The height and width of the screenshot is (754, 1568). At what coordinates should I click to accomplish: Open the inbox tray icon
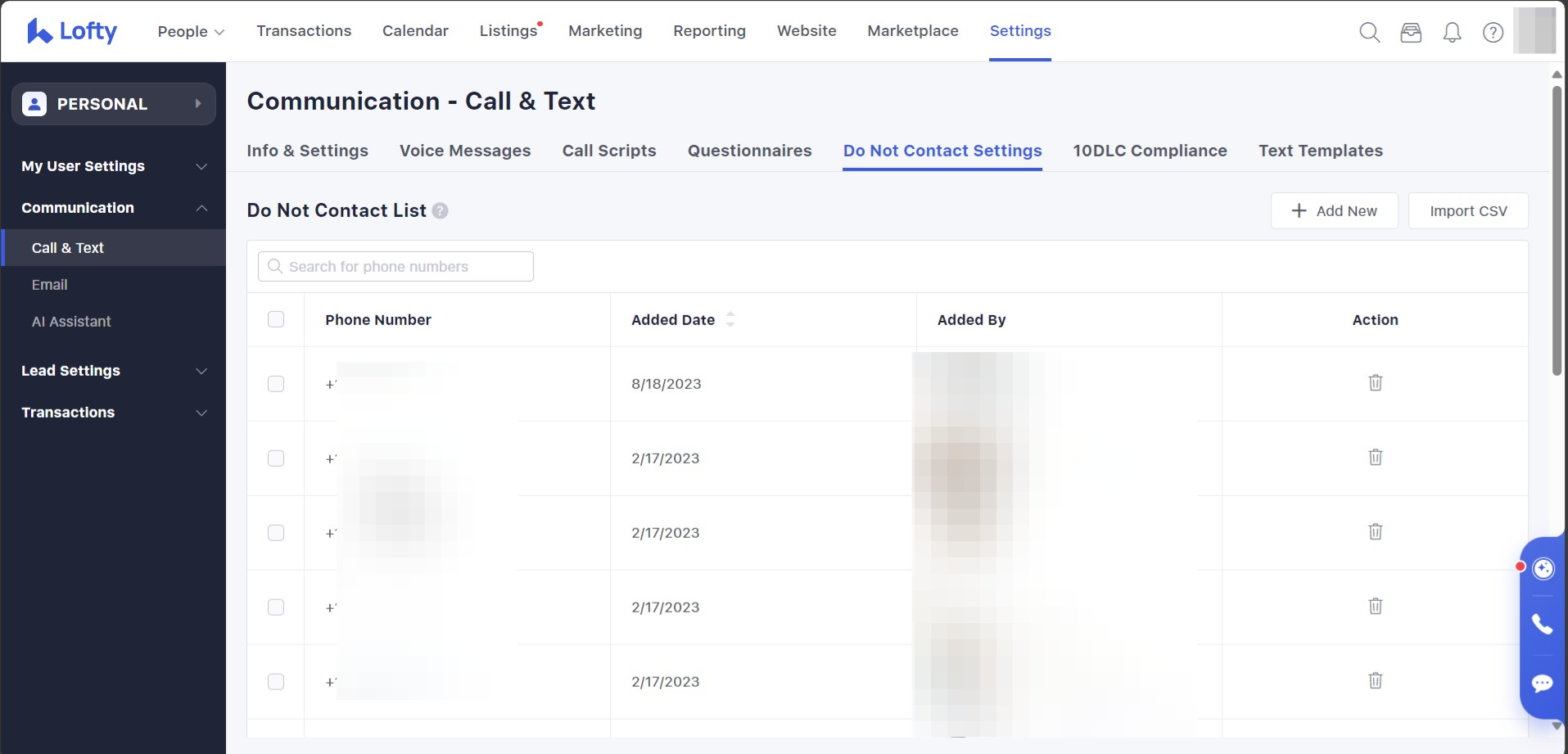coord(1411,32)
